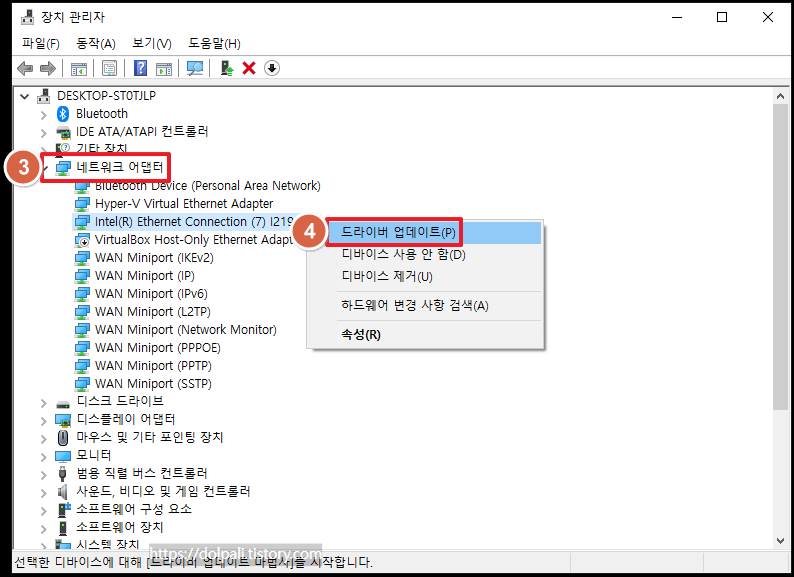The width and height of the screenshot is (794, 577).
Task: Select WAN Miniport (IP)
Action: coord(144,276)
